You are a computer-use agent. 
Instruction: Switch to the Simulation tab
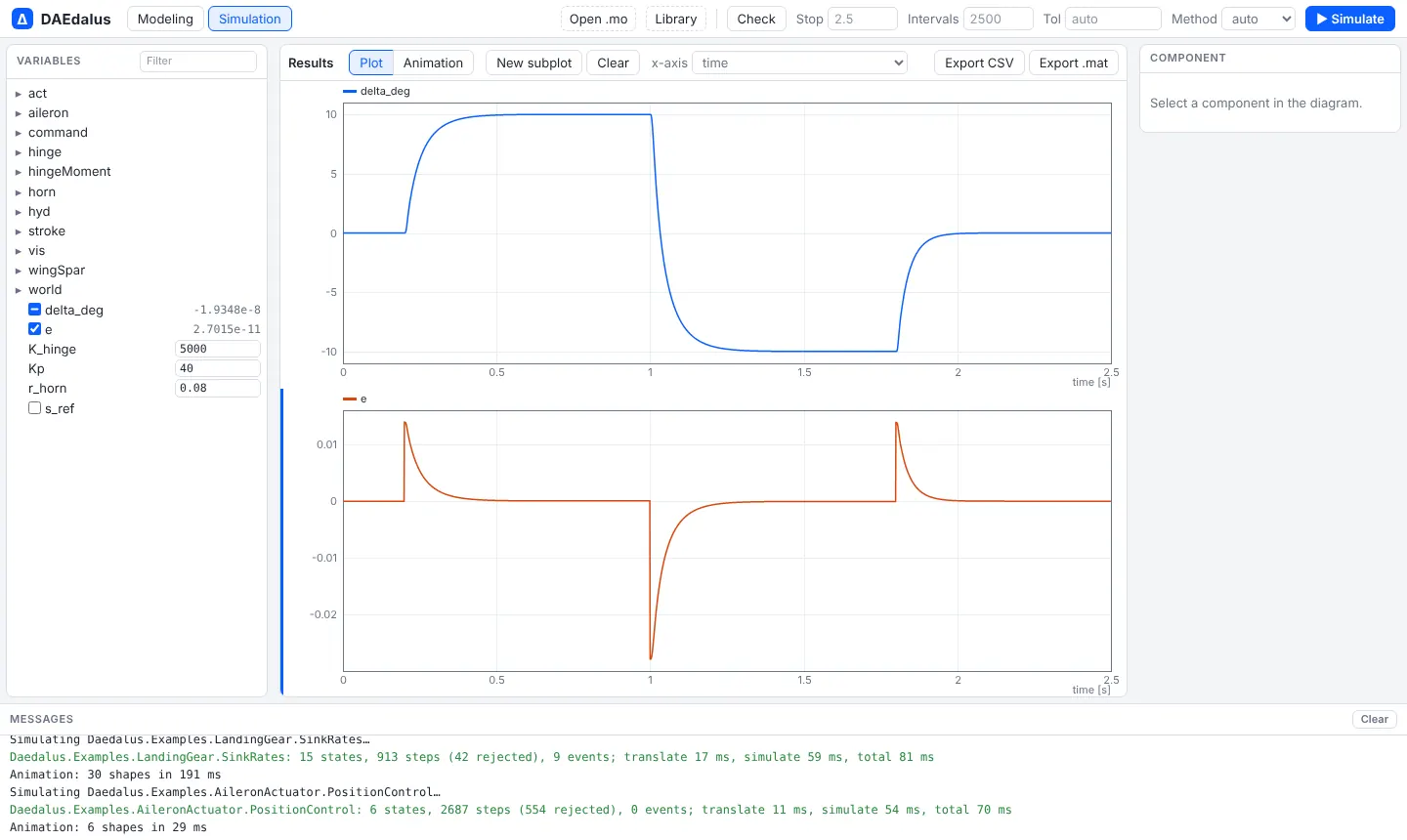point(250,19)
